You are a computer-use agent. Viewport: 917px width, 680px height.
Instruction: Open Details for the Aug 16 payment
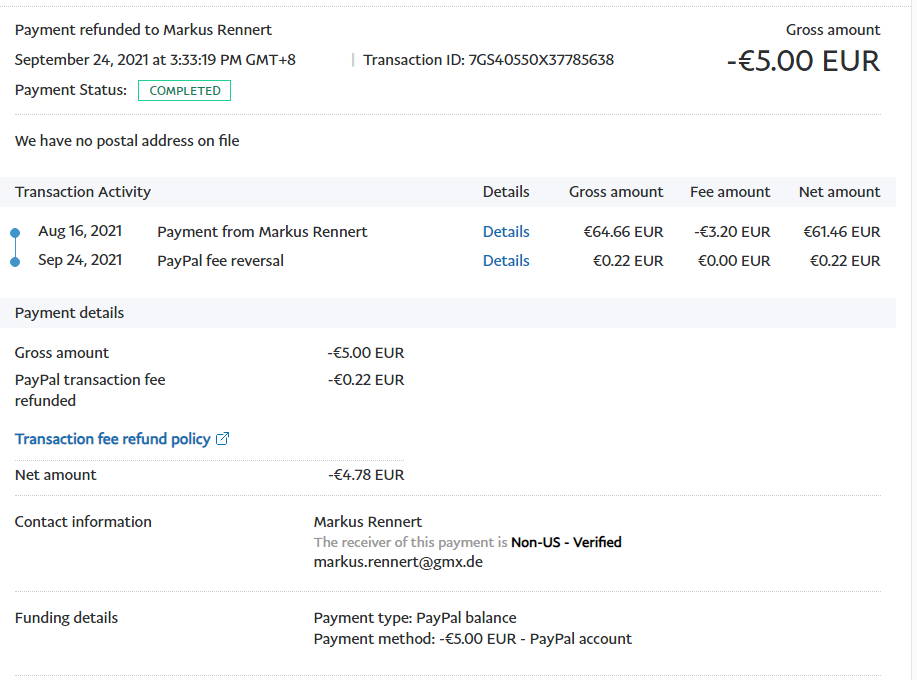(505, 232)
